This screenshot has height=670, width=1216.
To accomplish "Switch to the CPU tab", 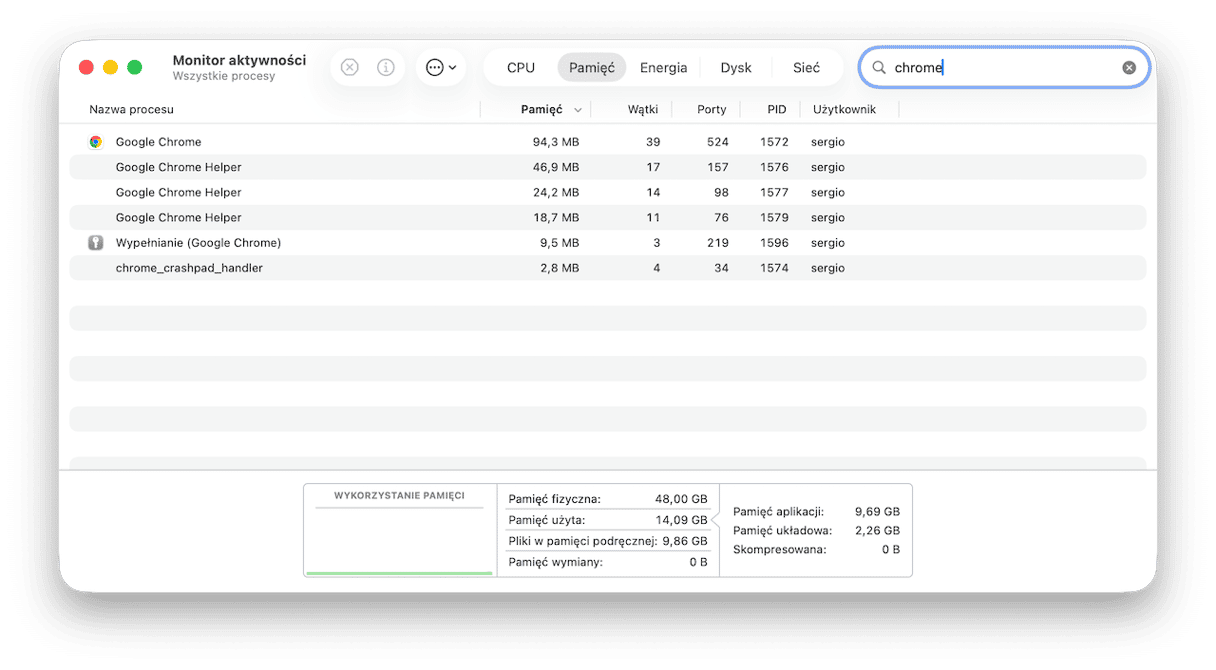I will pyautogui.click(x=521, y=68).
